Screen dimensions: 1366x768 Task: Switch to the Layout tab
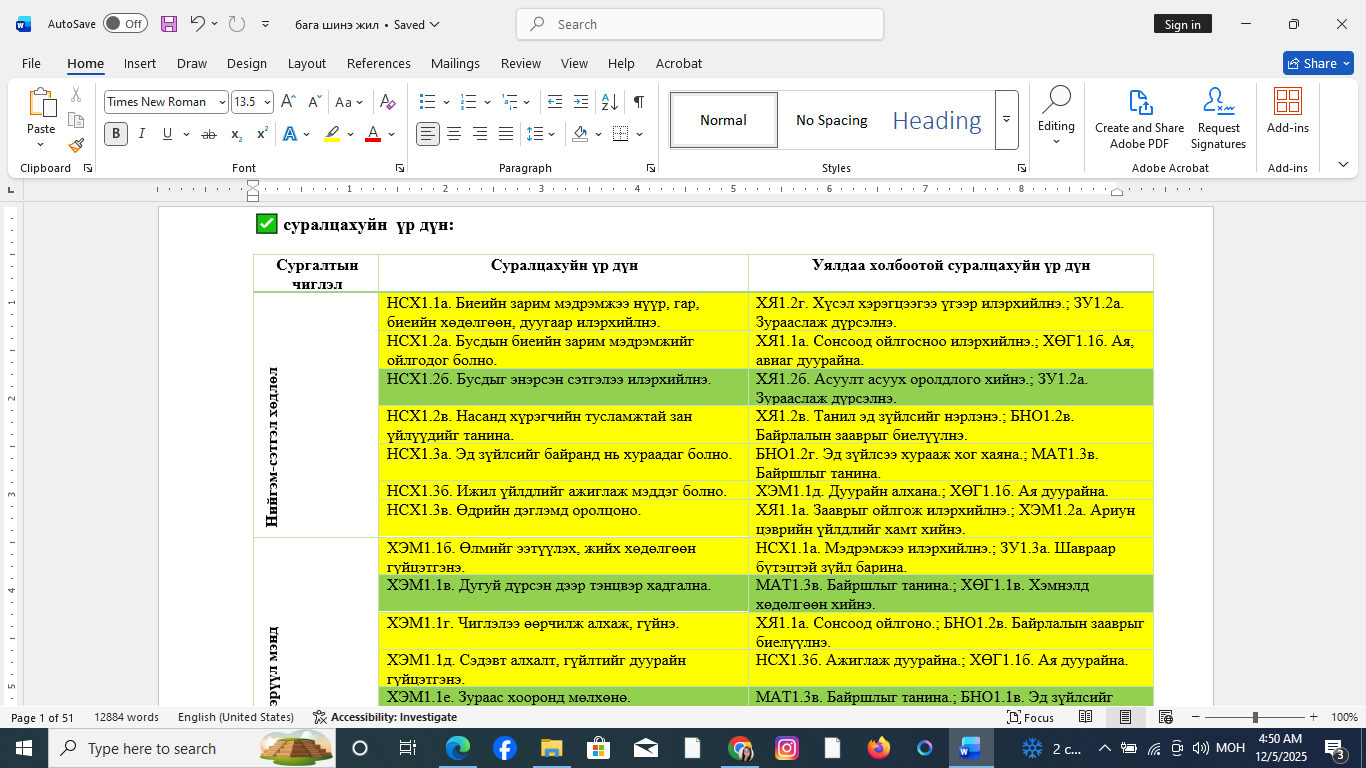[x=306, y=63]
